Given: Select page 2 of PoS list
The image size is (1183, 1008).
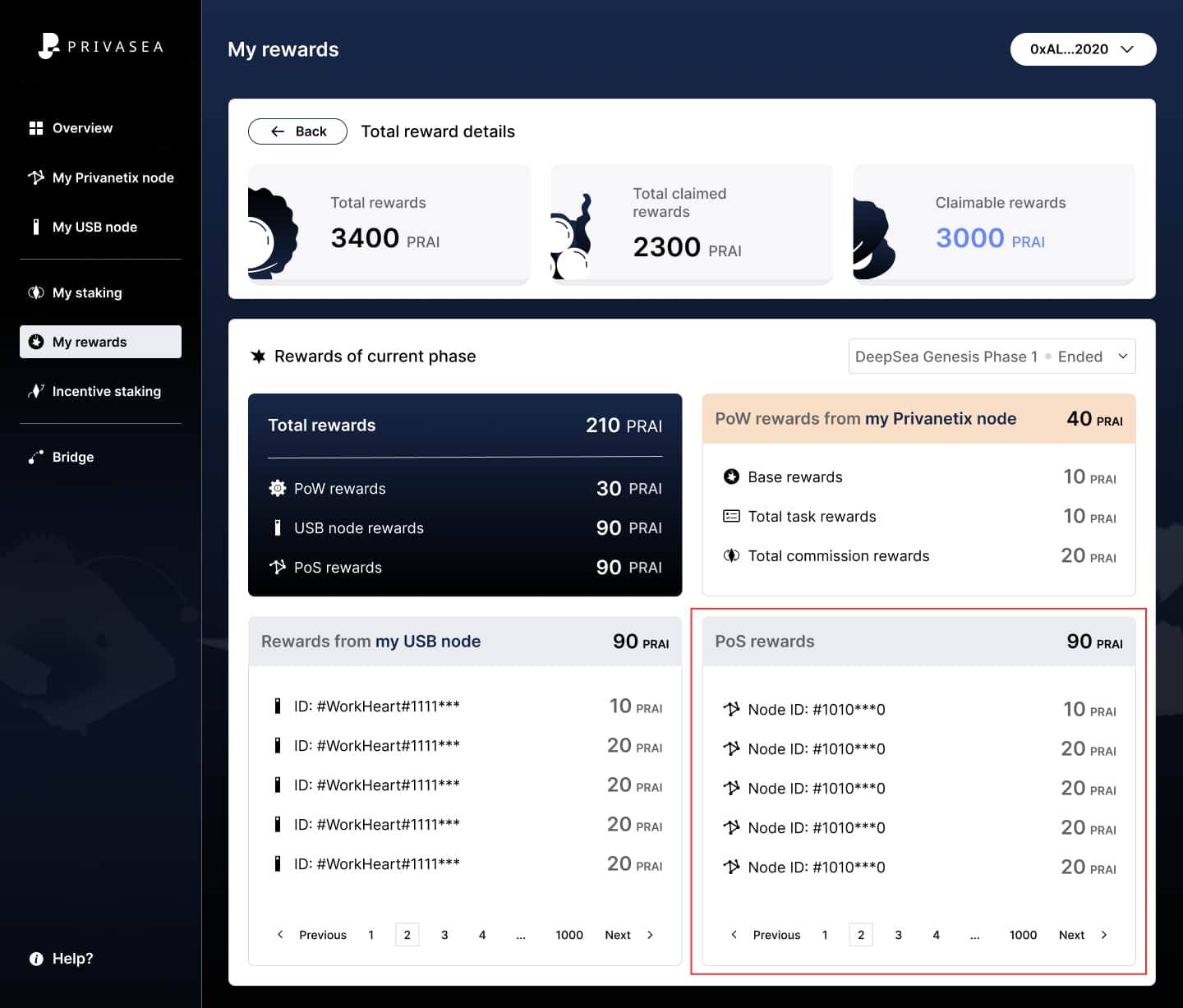Looking at the screenshot, I should (861, 935).
